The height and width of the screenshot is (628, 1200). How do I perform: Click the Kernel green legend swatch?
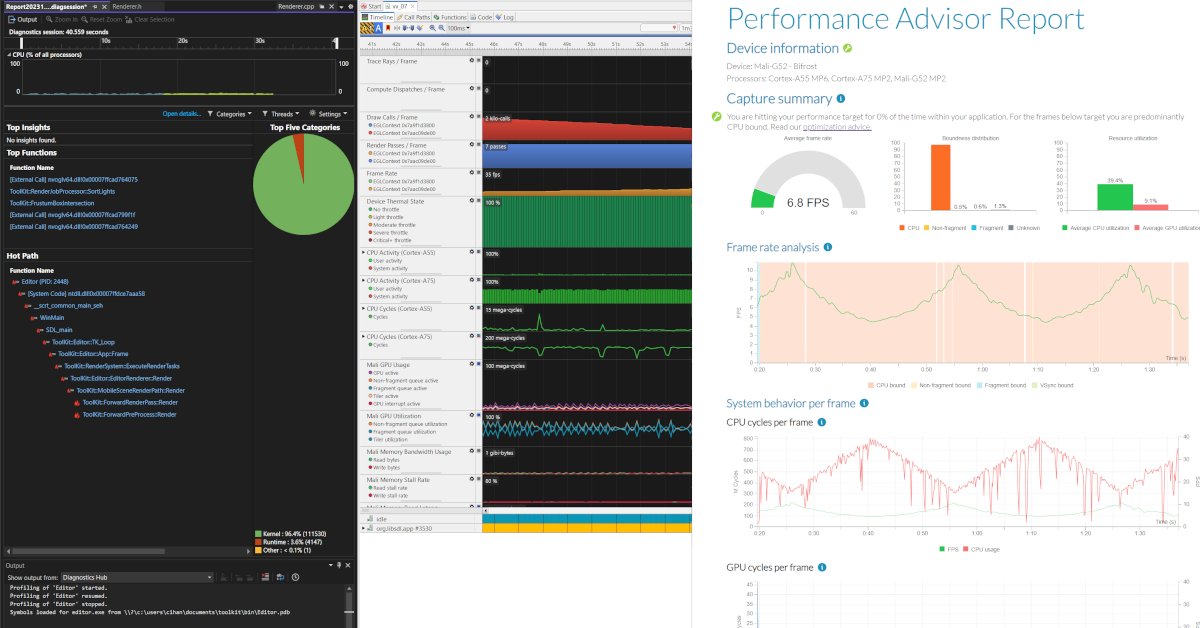(x=256, y=534)
